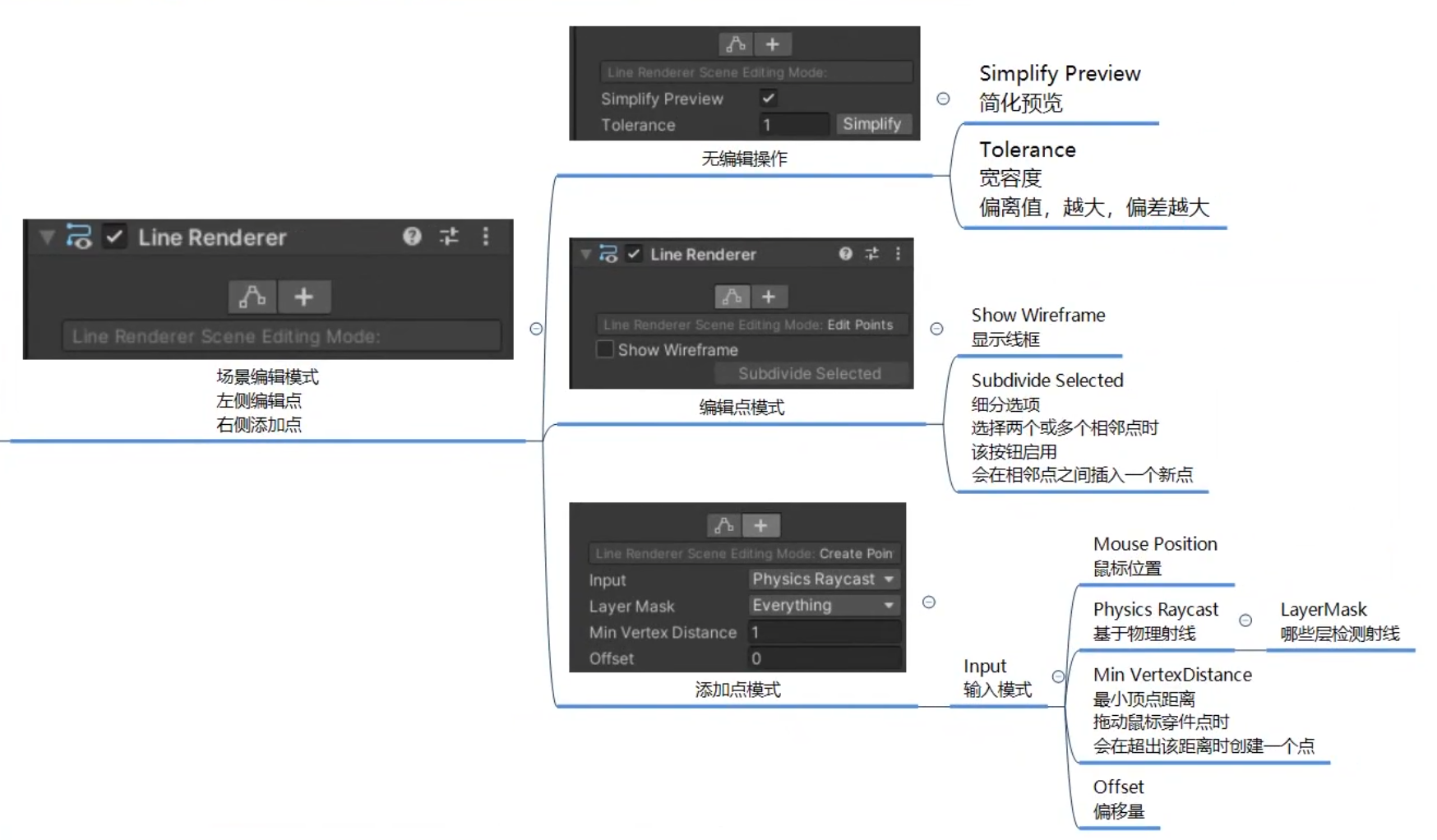
Task: Click the active Edit Points icon in the Edit Points panel
Action: tap(732, 297)
